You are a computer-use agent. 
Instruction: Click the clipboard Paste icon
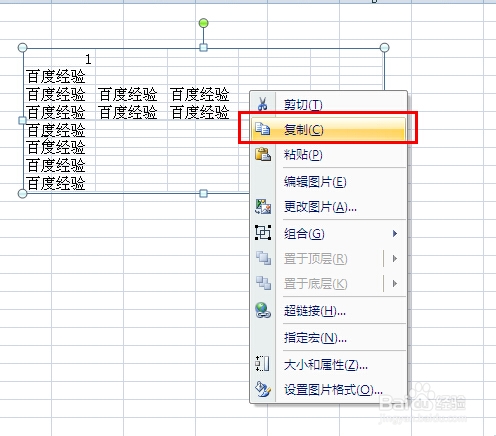click(x=263, y=154)
